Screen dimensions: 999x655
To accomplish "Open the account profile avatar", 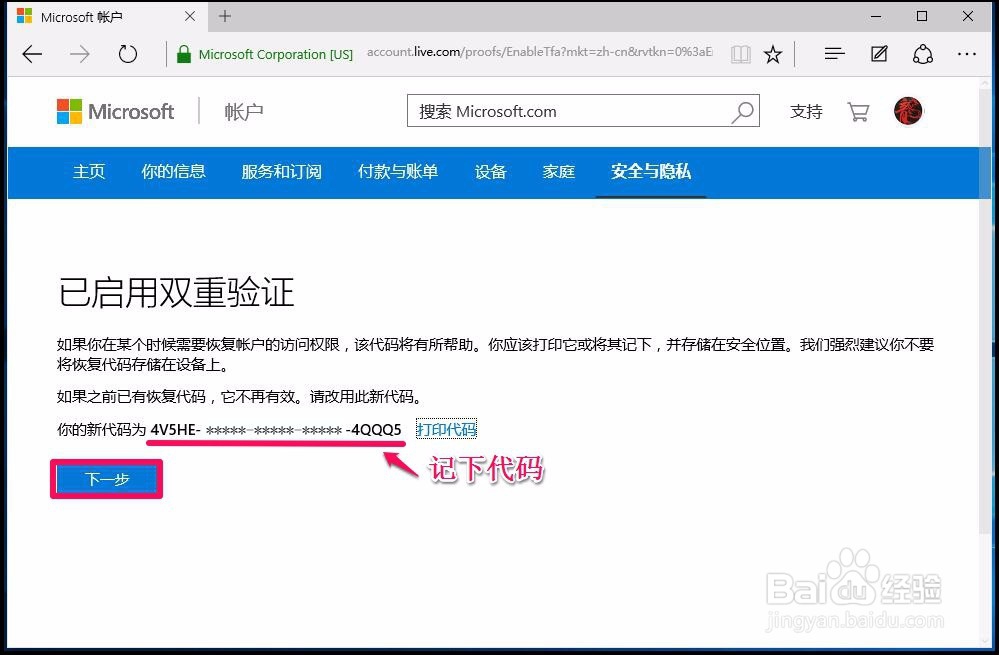I will pyautogui.click(x=908, y=111).
